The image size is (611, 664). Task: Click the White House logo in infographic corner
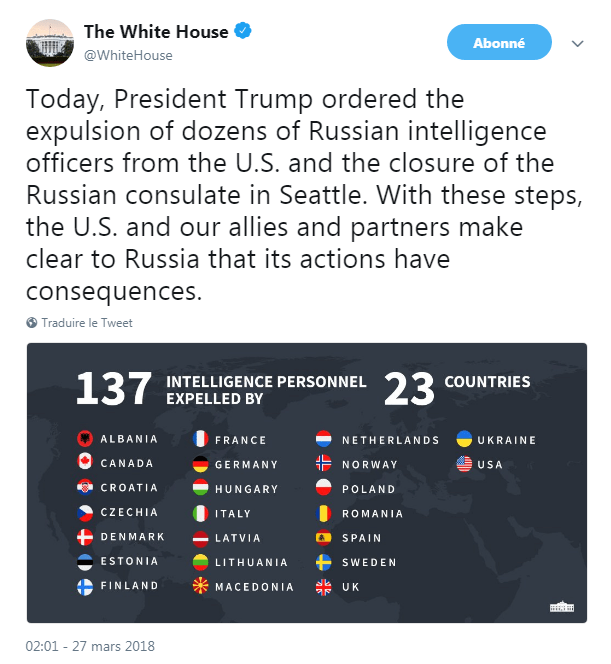pos(562,606)
